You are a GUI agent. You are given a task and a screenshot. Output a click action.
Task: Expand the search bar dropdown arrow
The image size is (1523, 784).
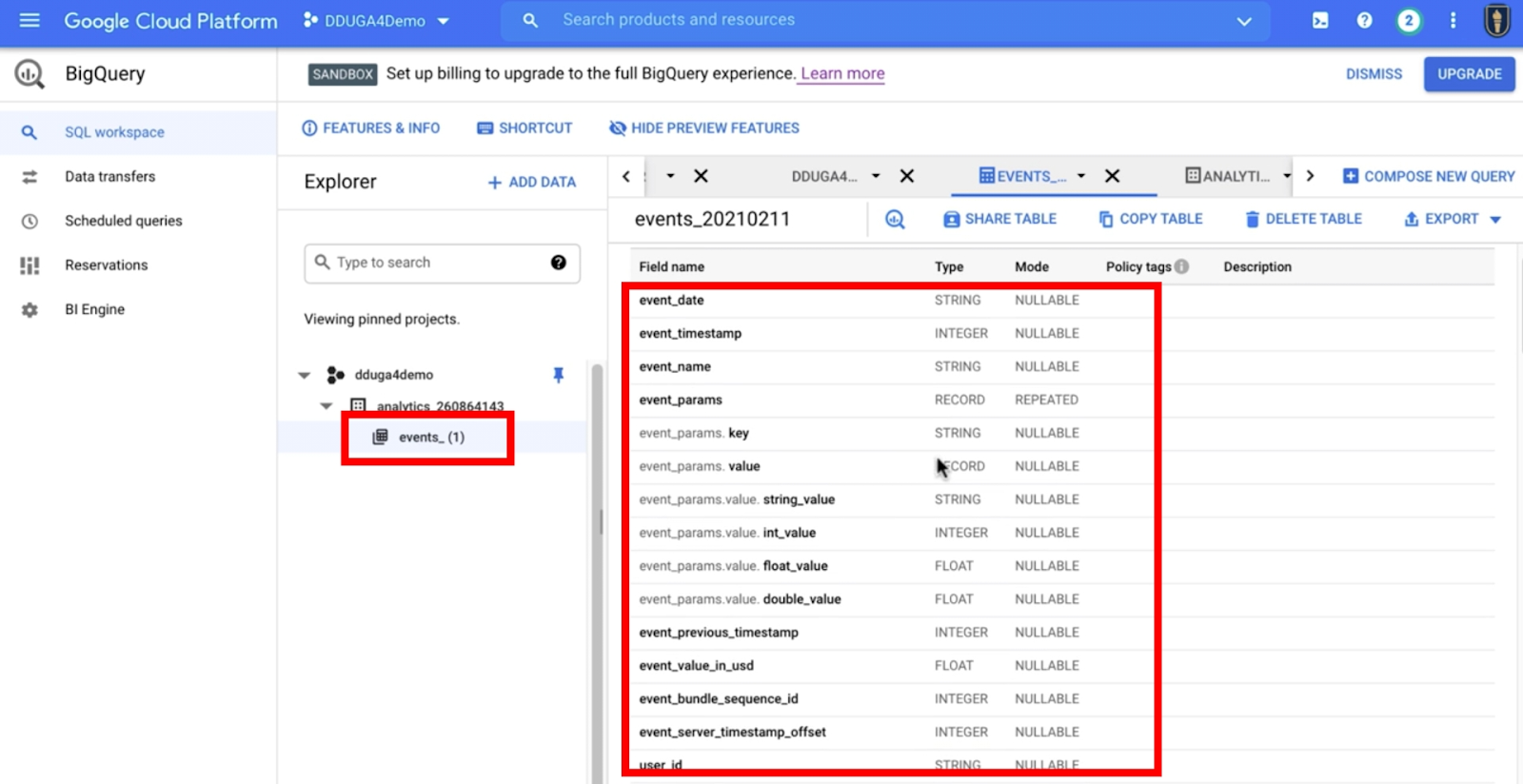coord(1244,21)
